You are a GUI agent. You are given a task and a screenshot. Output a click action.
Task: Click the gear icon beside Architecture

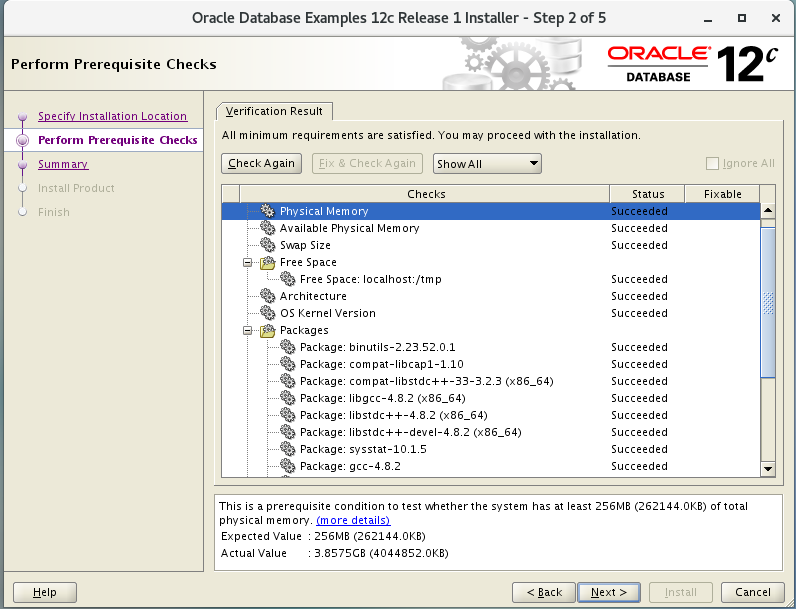point(268,295)
